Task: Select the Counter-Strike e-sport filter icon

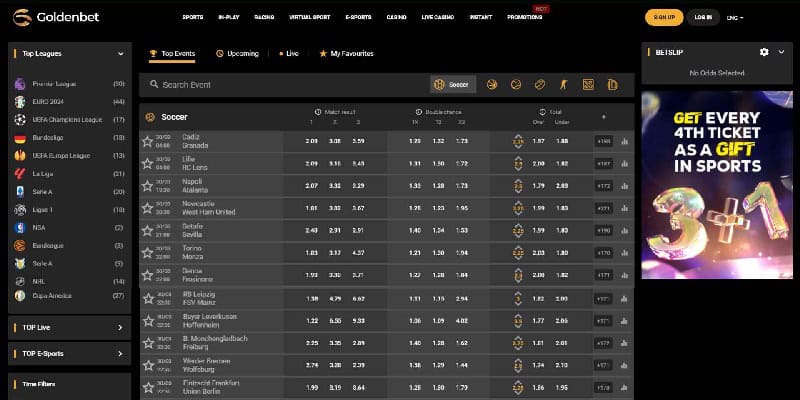Action: tap(564, 85)
